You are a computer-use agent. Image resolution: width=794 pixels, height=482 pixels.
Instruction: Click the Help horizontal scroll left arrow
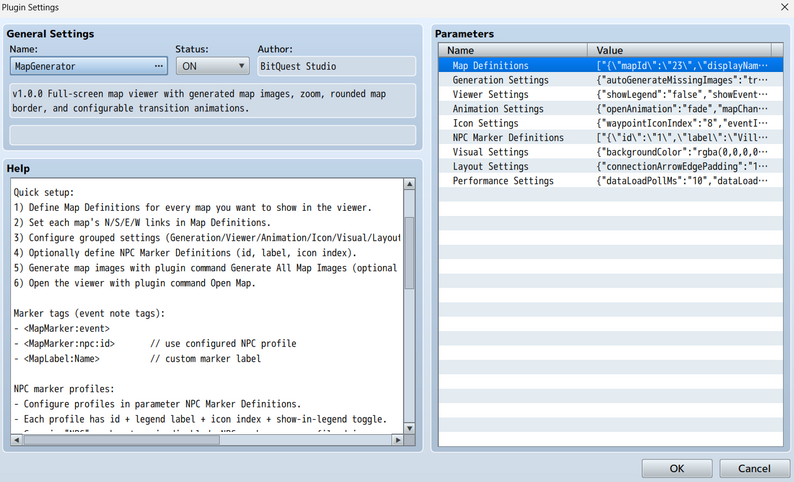click(x=17, y=440)
